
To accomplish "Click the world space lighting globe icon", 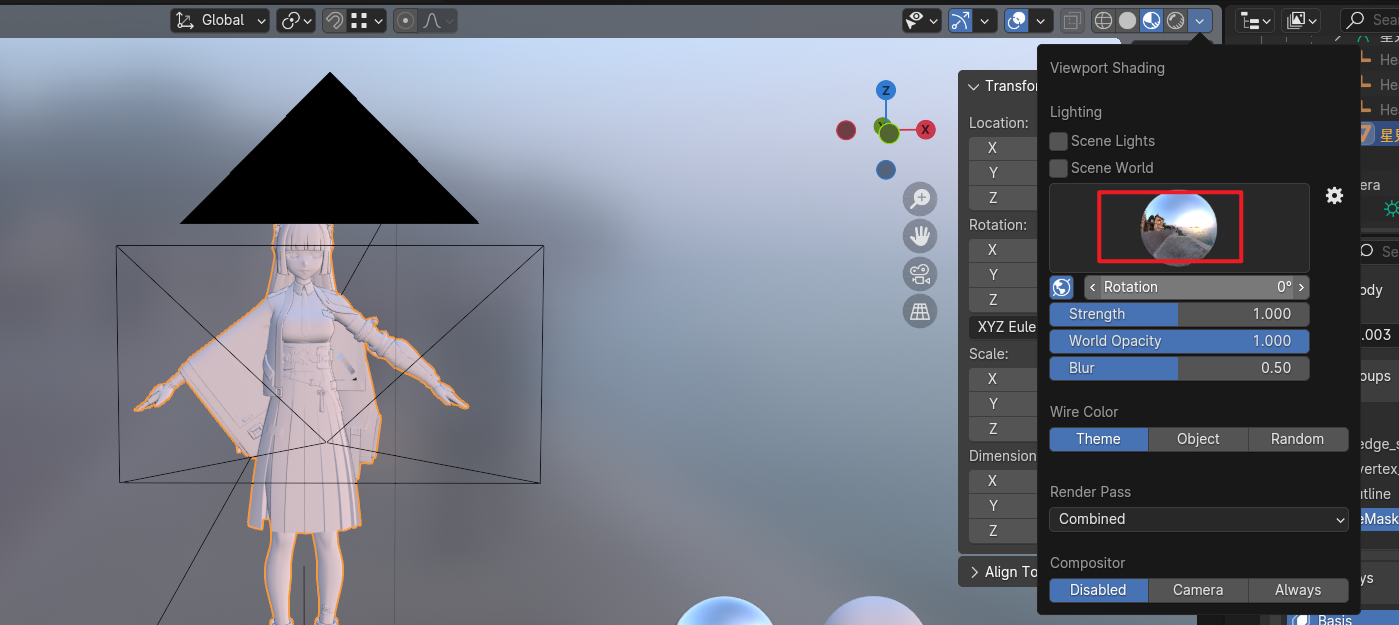I will 1061,288.
